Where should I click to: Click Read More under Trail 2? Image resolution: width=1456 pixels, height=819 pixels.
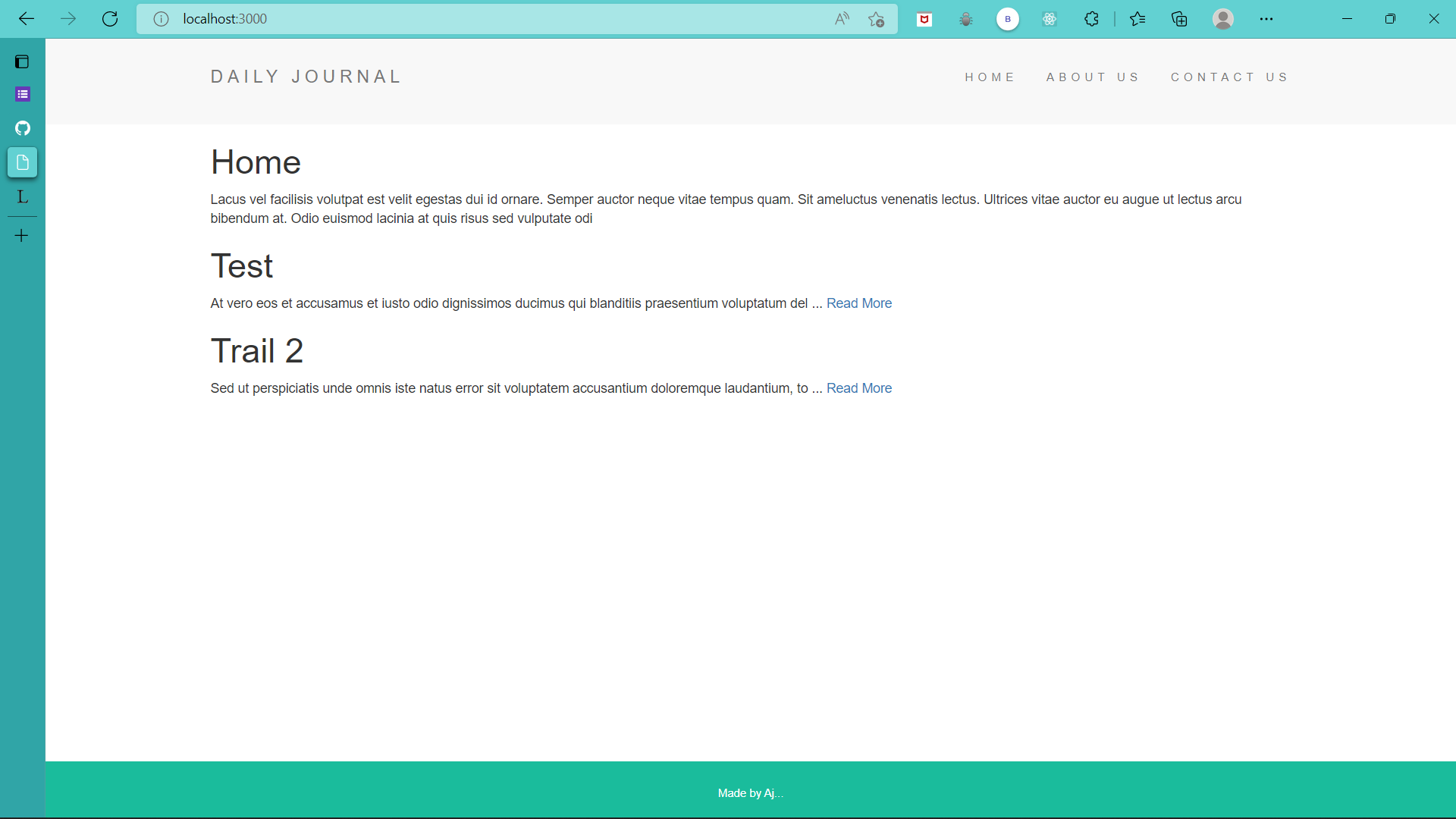tap(859, 388)
